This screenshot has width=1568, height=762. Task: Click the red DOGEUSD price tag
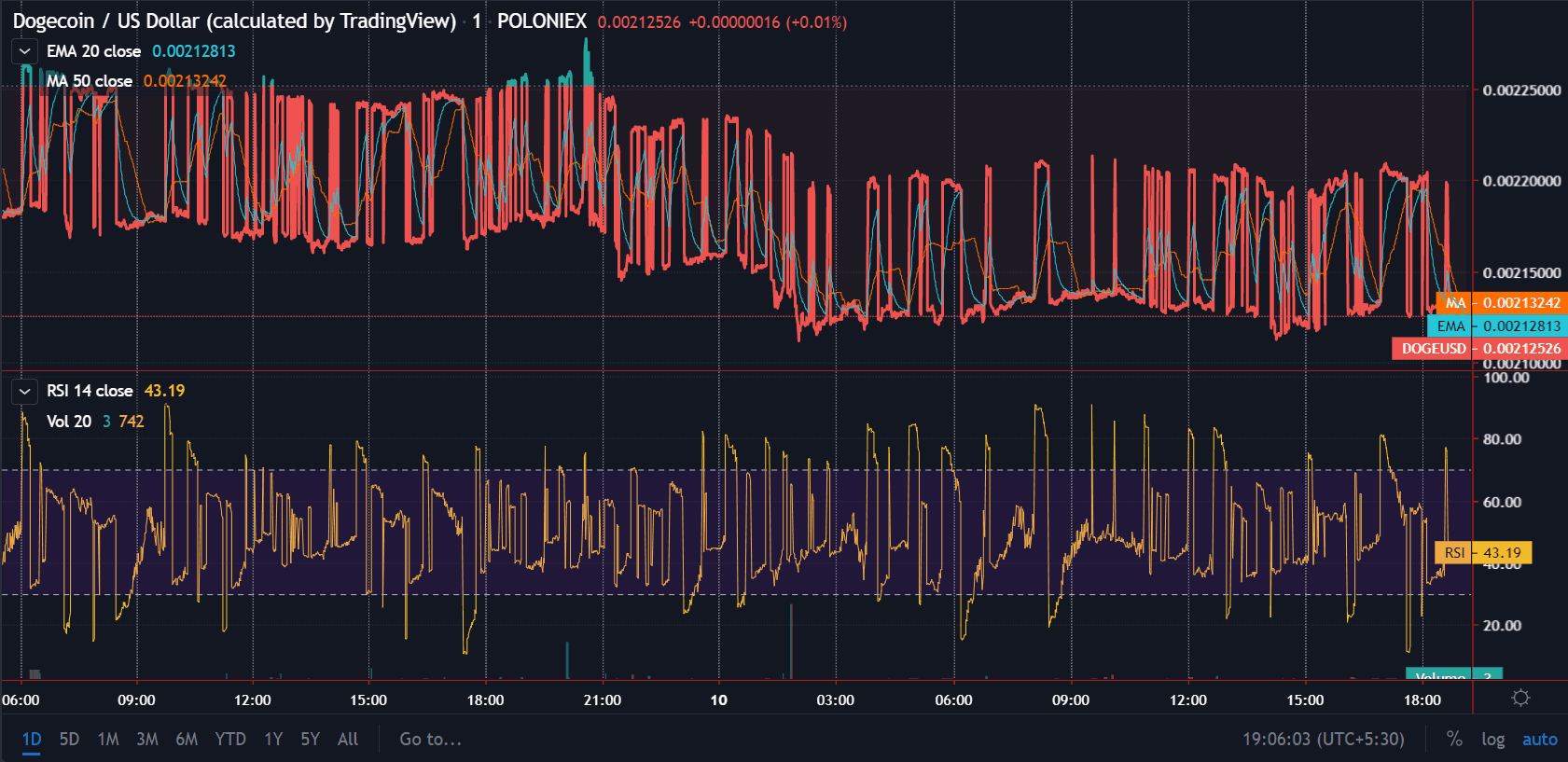click(x=1480, y=348)
